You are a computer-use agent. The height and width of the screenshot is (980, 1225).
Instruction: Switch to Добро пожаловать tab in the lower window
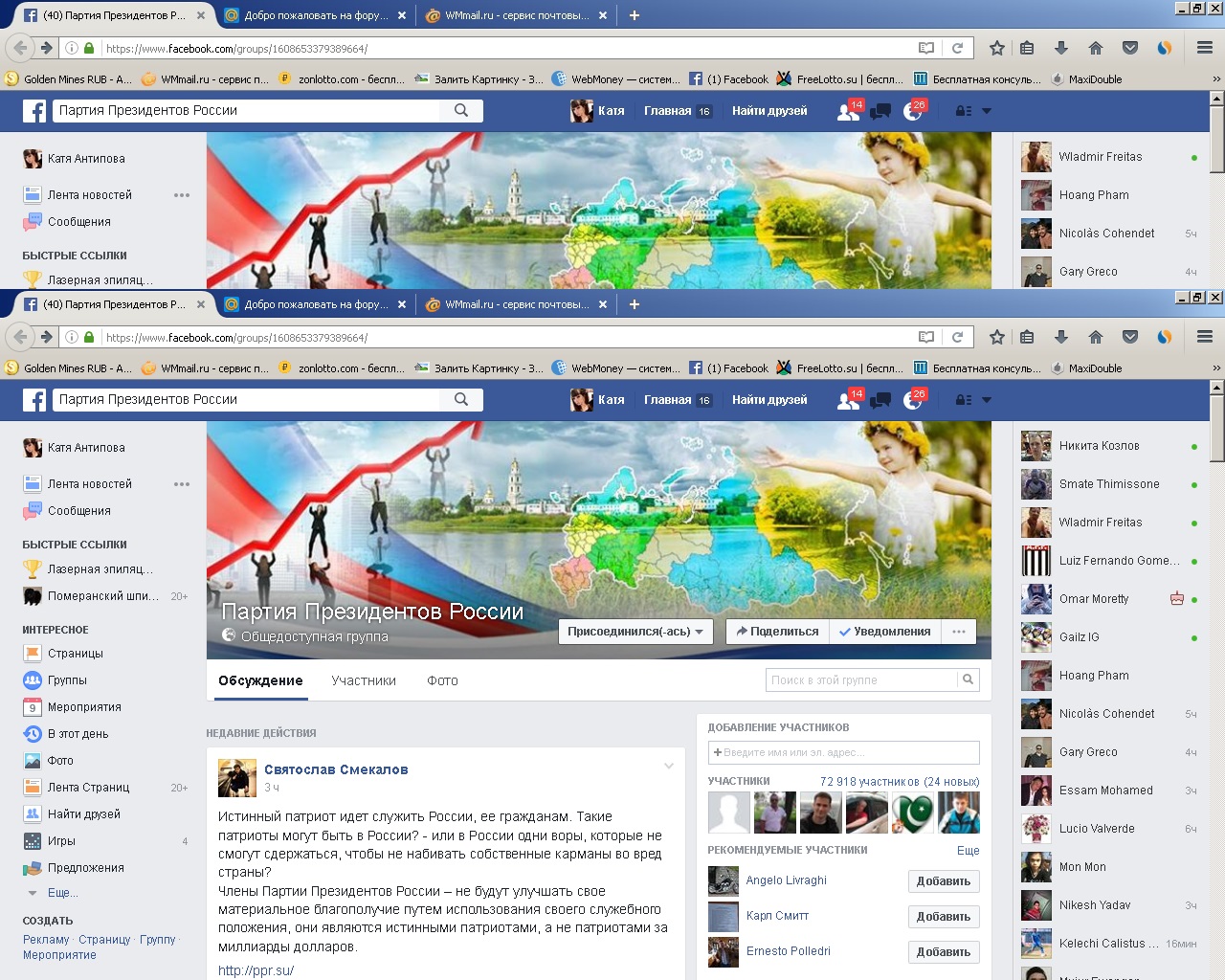315,304
